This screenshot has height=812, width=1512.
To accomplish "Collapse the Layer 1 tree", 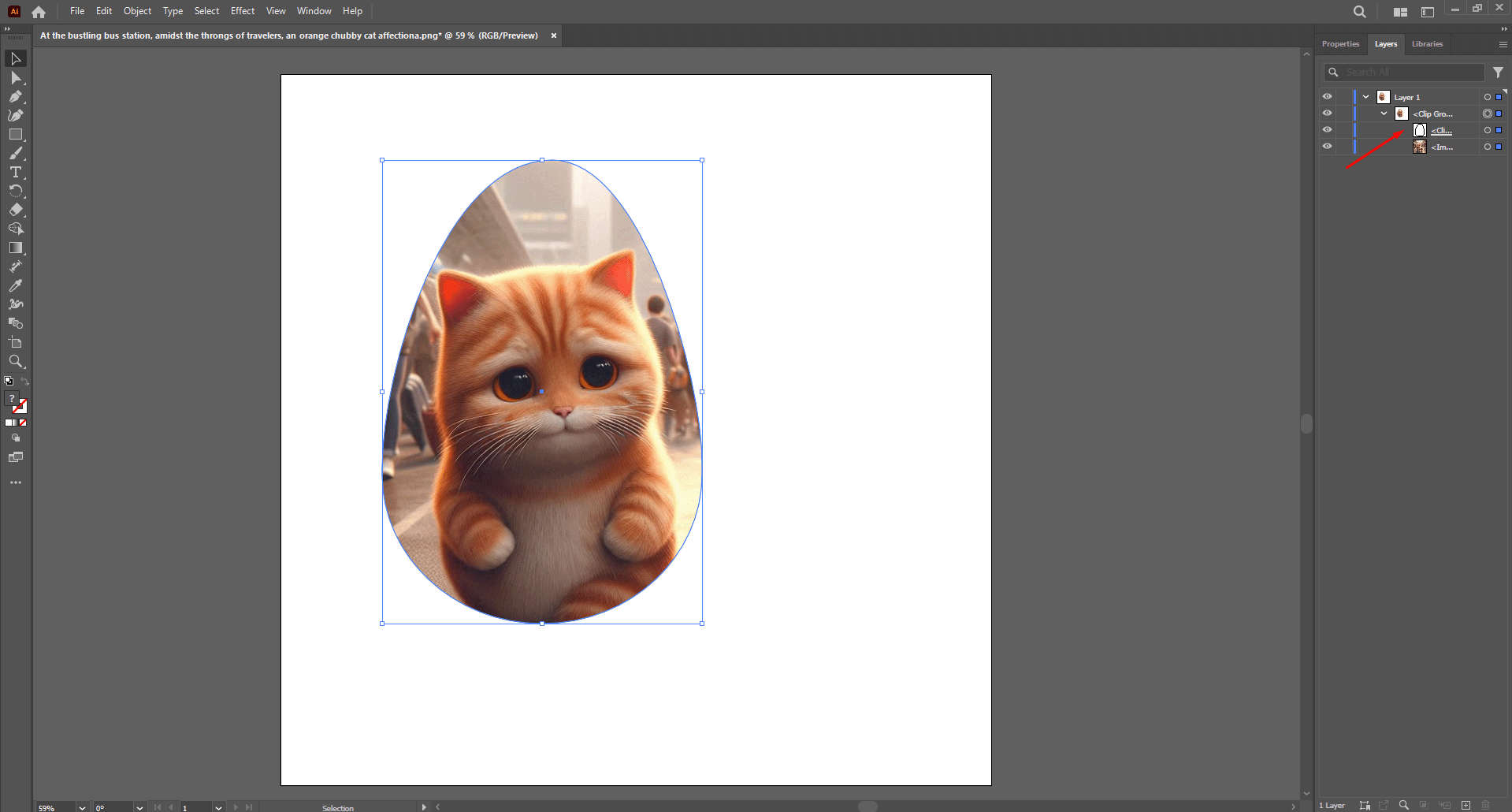I will (1365, 96).
